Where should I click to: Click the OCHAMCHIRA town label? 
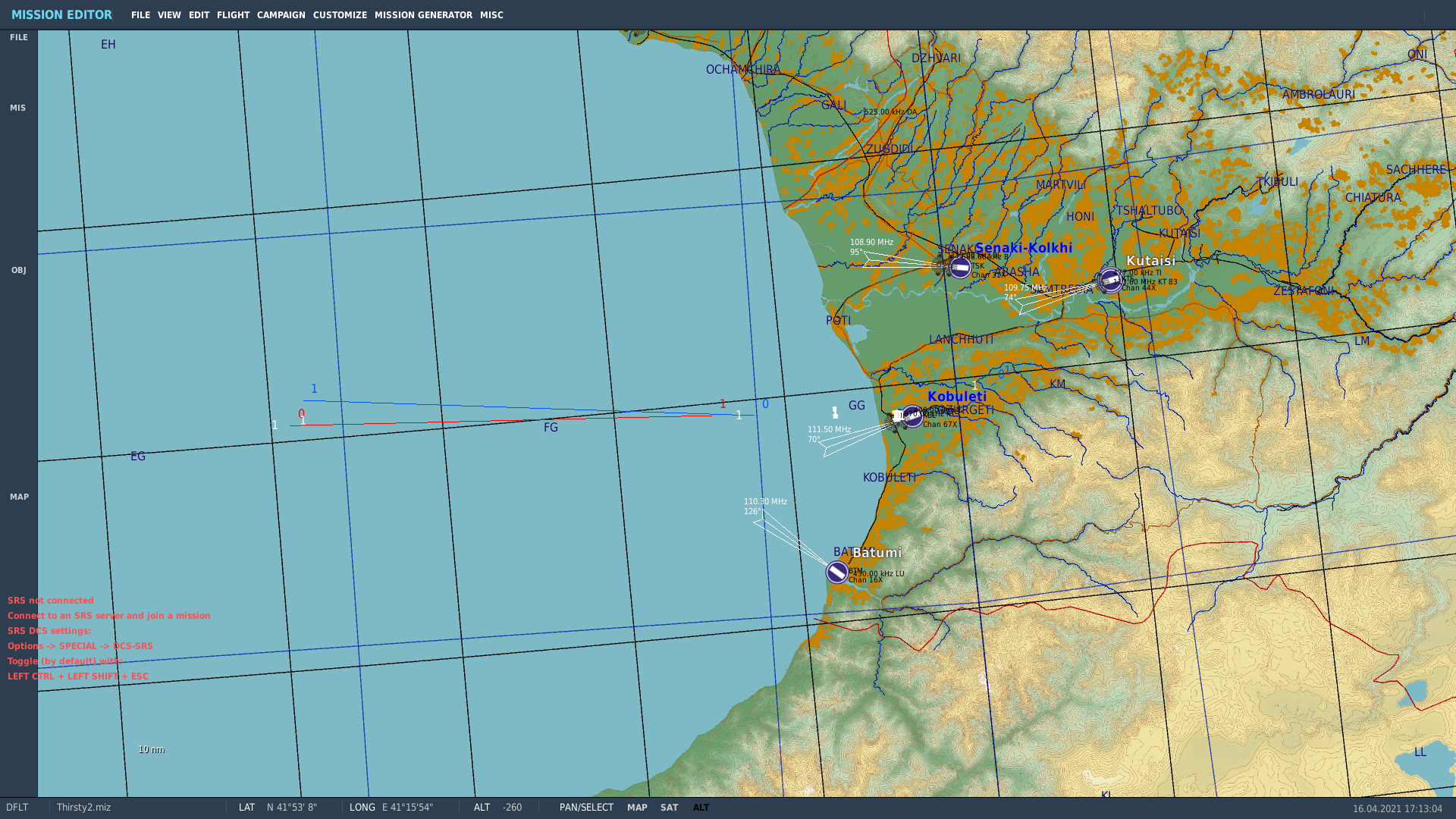[743, 70]
